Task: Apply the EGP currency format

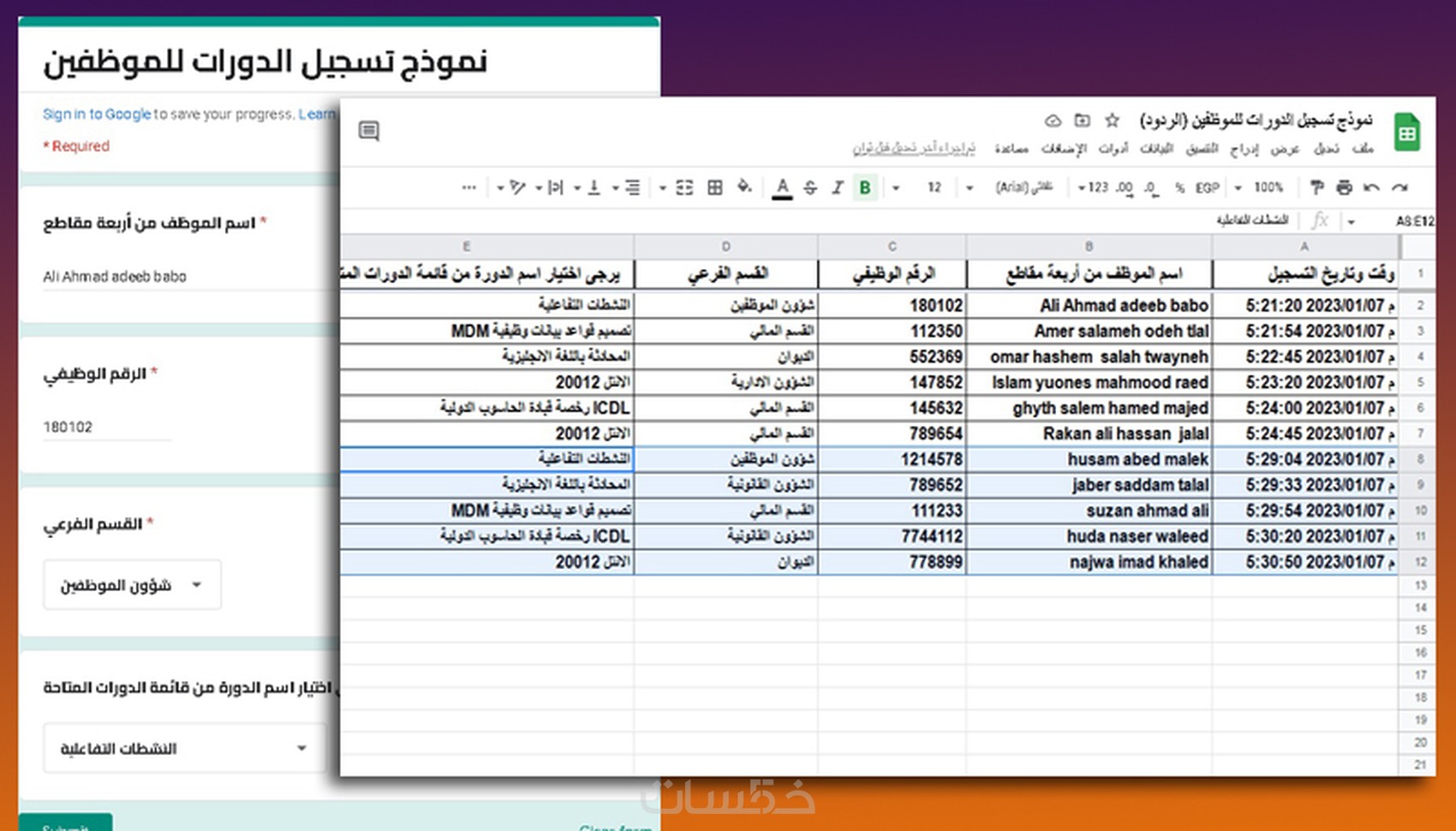Action: 1208,187
